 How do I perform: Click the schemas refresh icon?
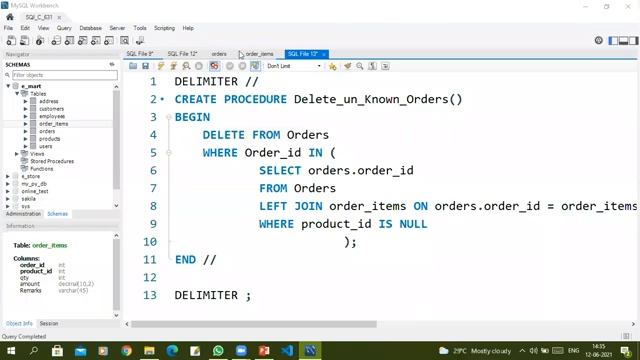pyautogui.click(x=112, y=64)
